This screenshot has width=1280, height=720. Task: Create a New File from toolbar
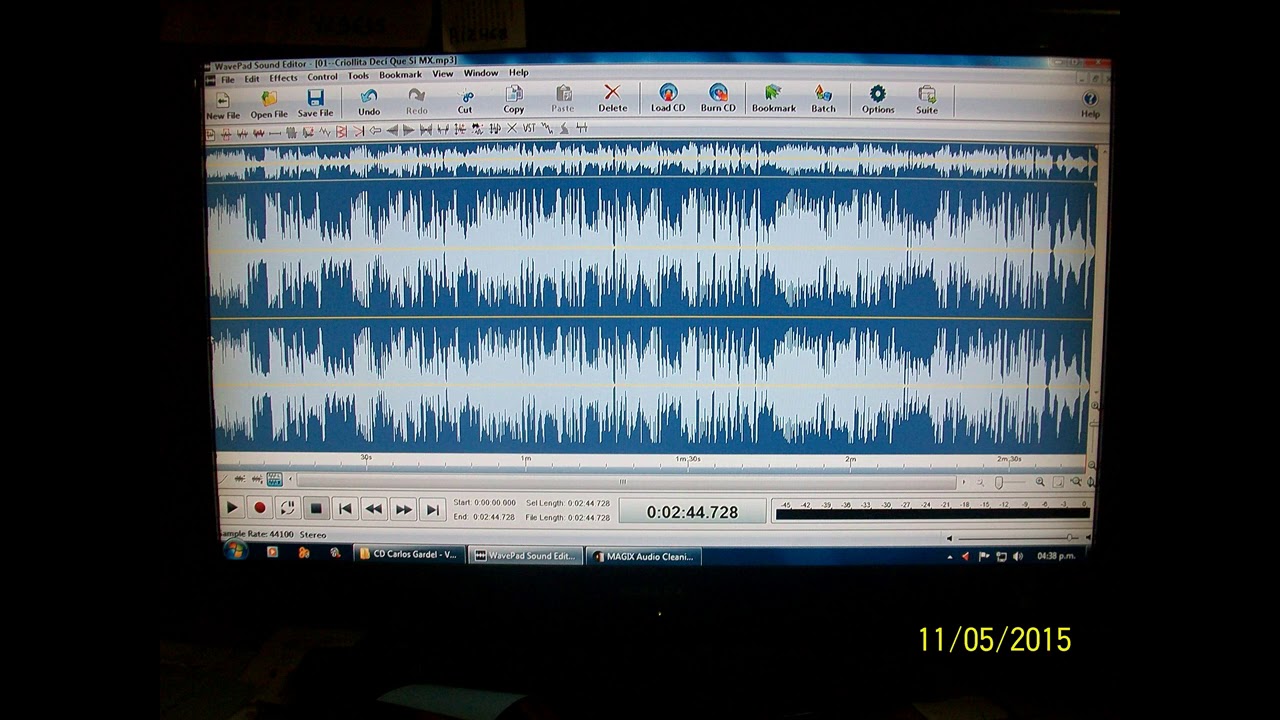pyautogui.click(x=223, y=105)
